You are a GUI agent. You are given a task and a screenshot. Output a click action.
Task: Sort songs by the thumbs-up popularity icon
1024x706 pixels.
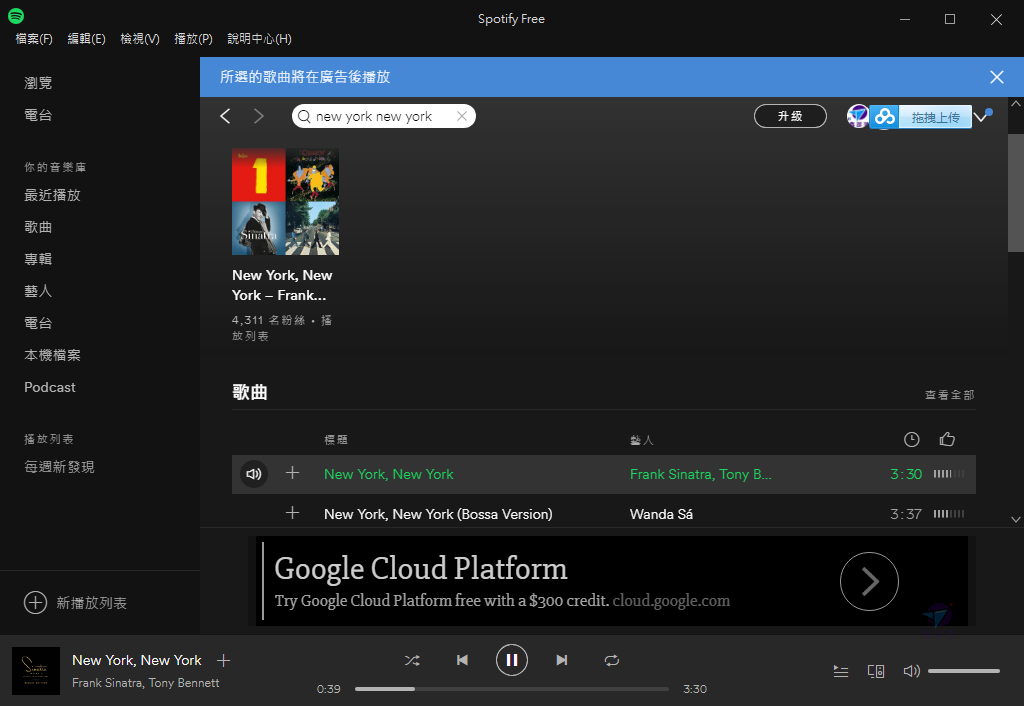click(x=947, y=440)
